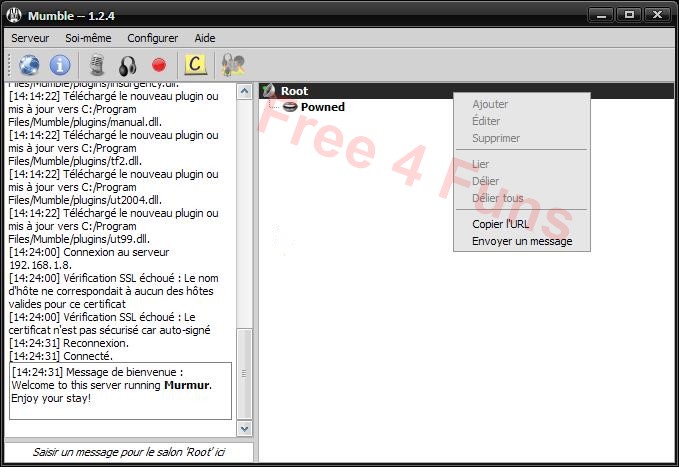This screenshot has height=467, width=679.
Task: Click 'valides pour ce certificat' log line
Action: 67,304
